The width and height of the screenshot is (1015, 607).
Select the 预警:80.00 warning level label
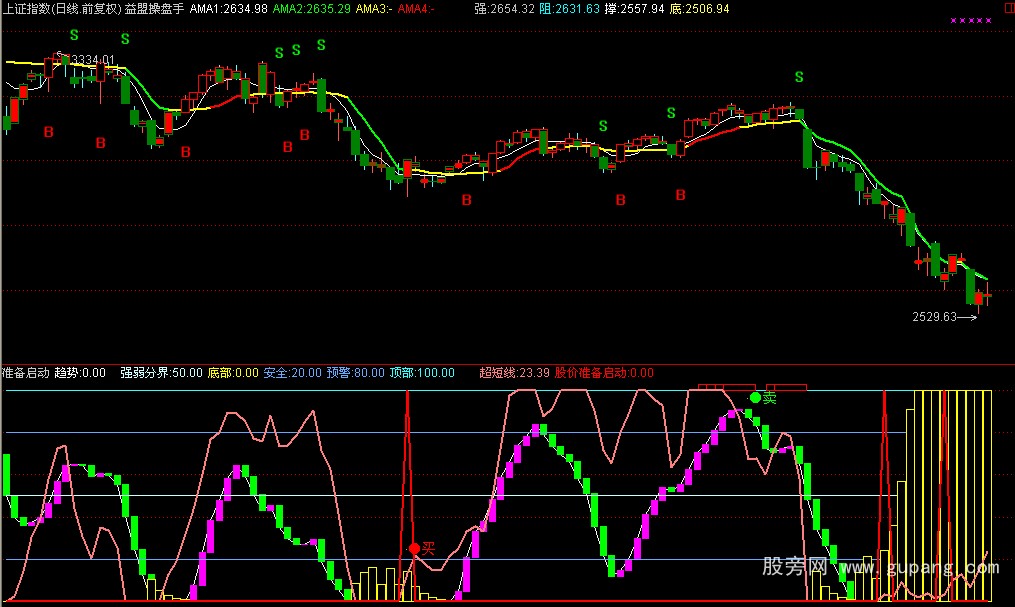[358, 373]
